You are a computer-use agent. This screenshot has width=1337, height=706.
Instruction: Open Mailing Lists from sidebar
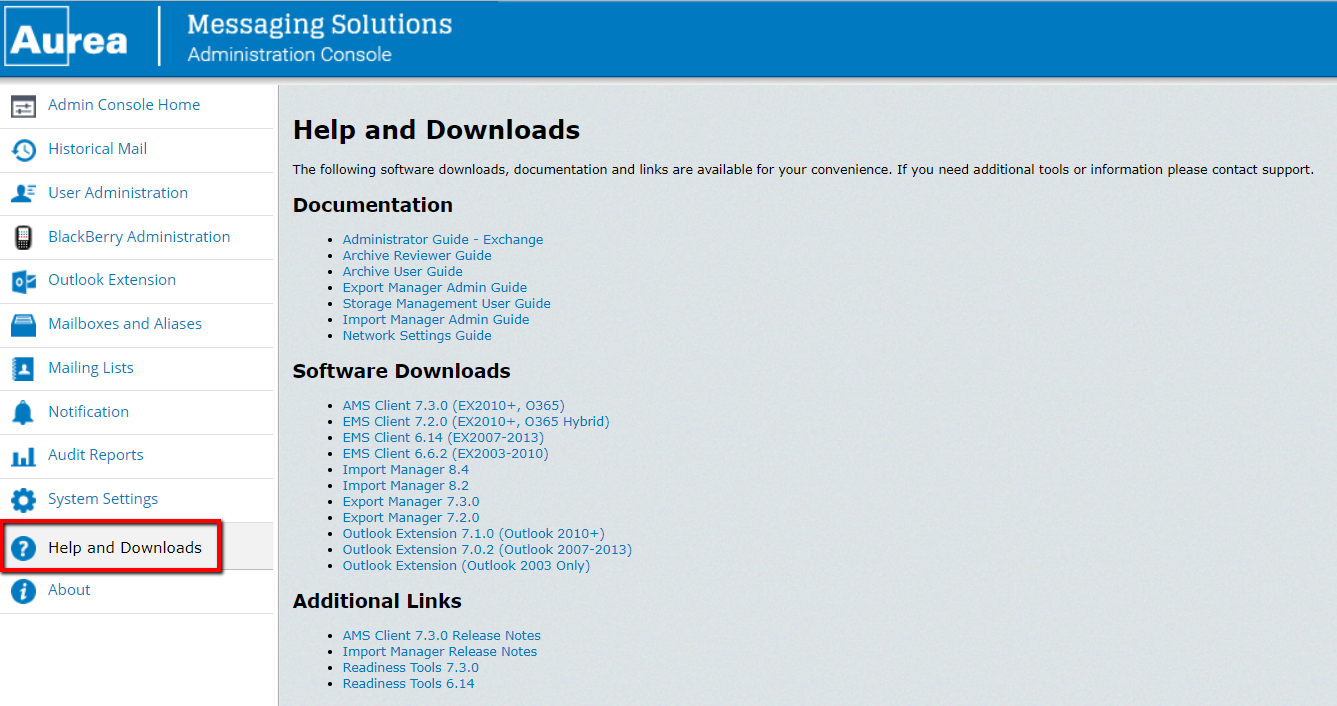(x=91, y=368)
